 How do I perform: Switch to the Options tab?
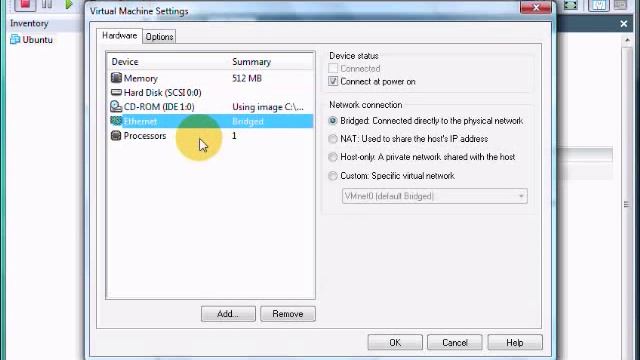click(x=159, y=37)
